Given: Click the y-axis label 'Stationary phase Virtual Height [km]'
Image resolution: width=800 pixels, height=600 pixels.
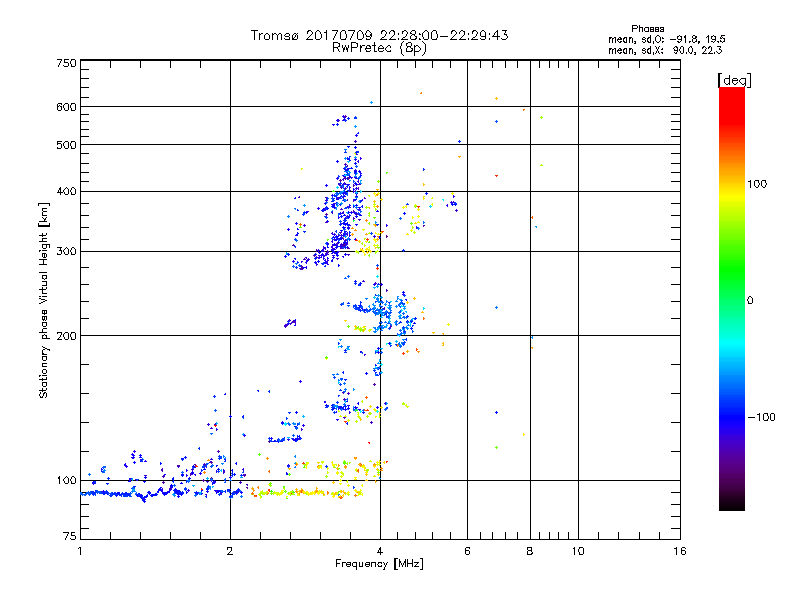Looking at the screenshot, I should point(44,301).
